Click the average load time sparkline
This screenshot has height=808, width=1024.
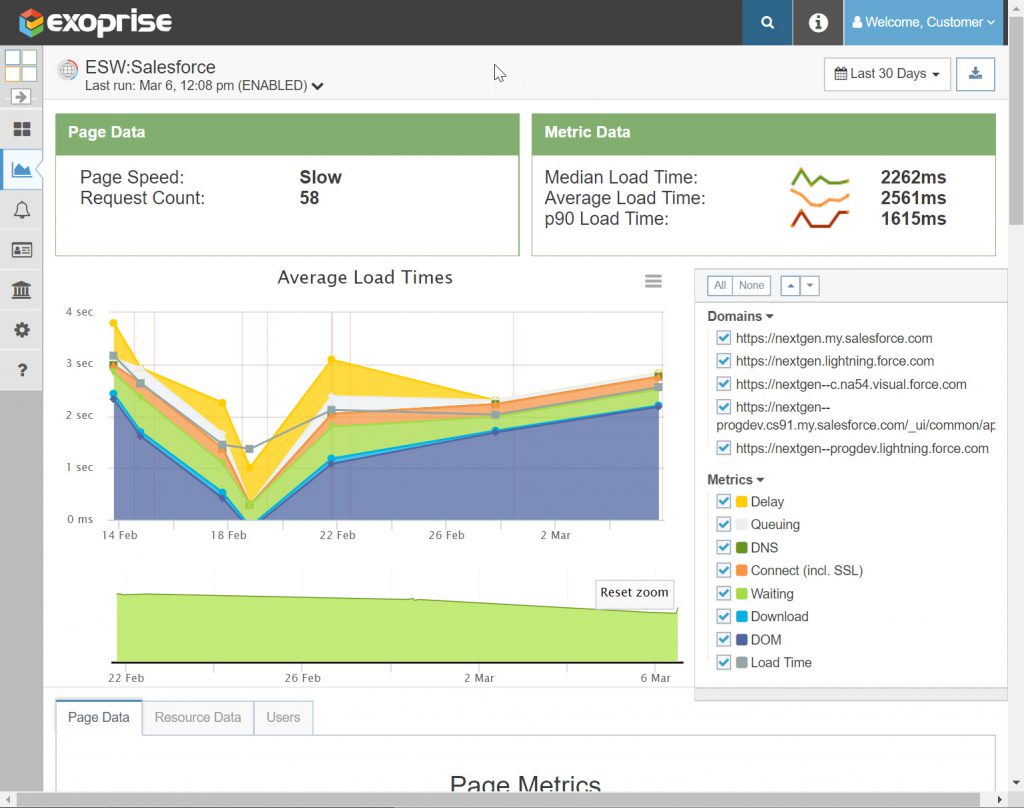pos(820,197)
